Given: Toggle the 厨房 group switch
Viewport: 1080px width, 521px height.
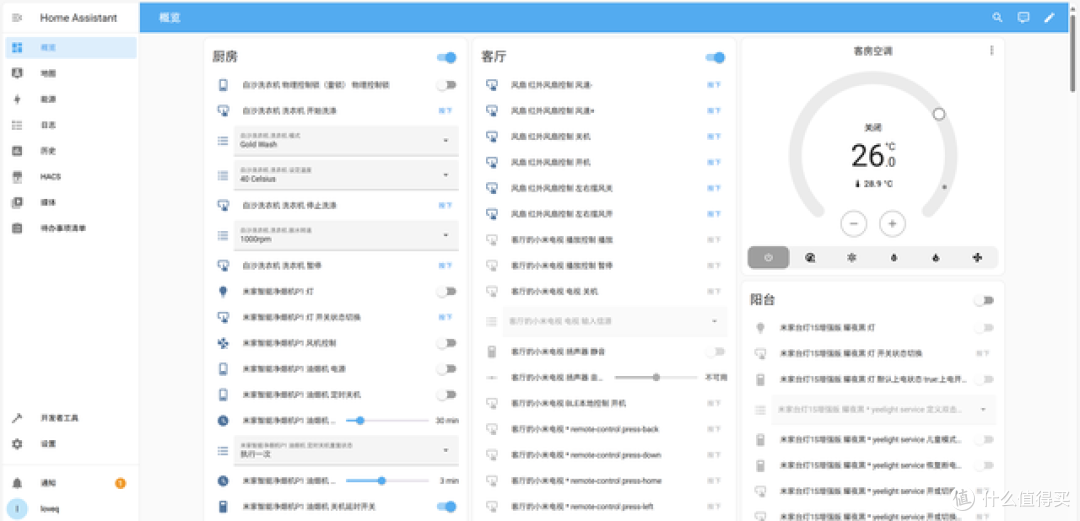Looking at the screenshot, I should [x=446, y=58].
